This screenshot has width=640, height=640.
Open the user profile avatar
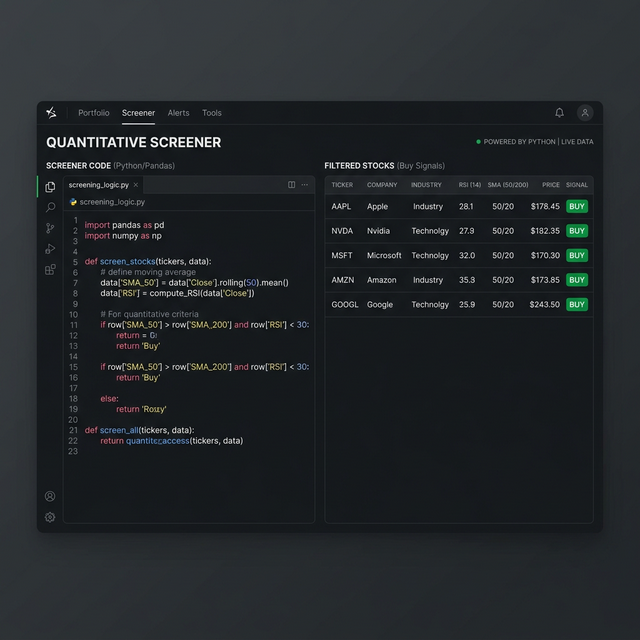click(x=584, y=113)
